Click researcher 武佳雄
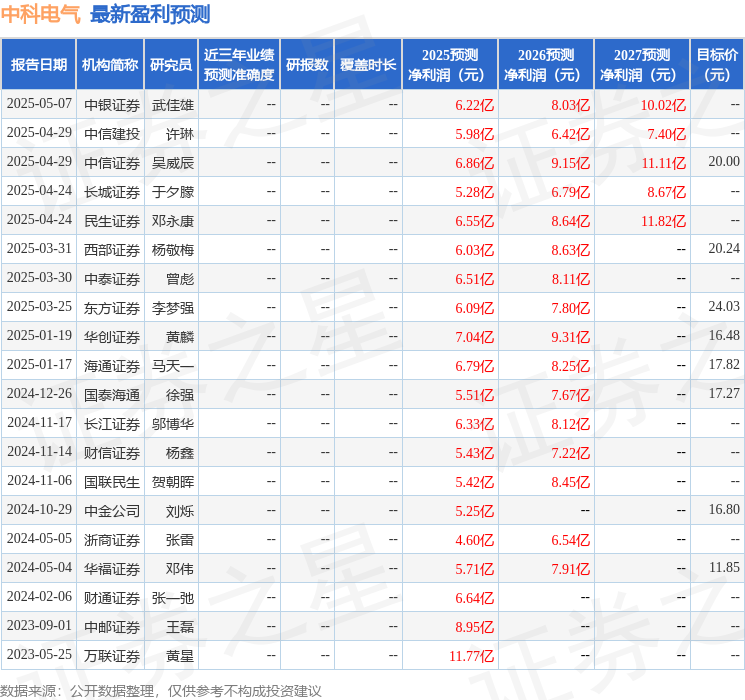745x700 pixels. (x=172, y=105)
